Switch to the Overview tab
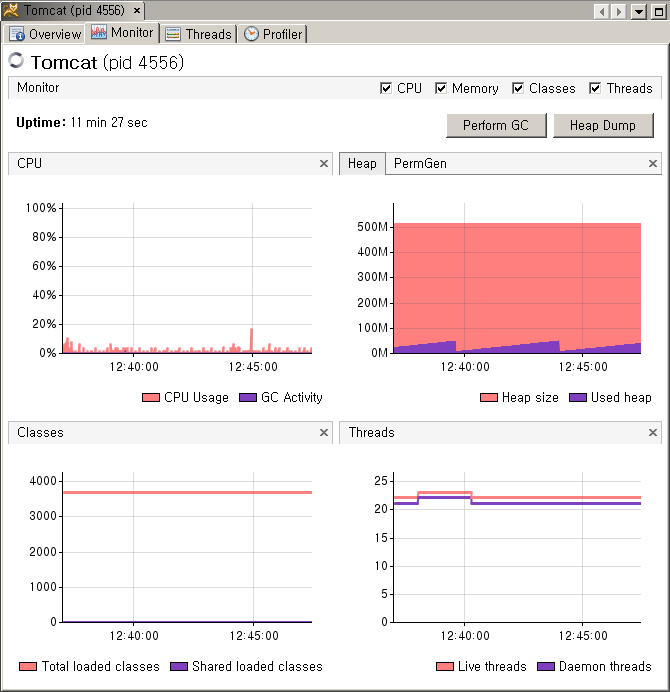670x692 pixels. click(x=45, y=34)
